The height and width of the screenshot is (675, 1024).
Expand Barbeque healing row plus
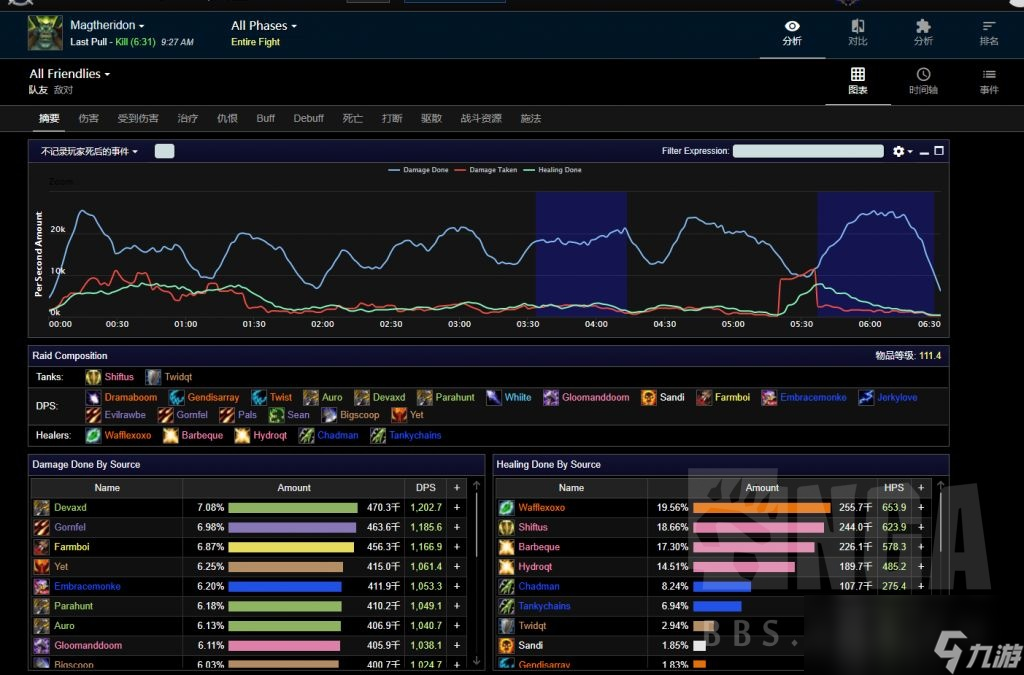(x=921, y=546)
